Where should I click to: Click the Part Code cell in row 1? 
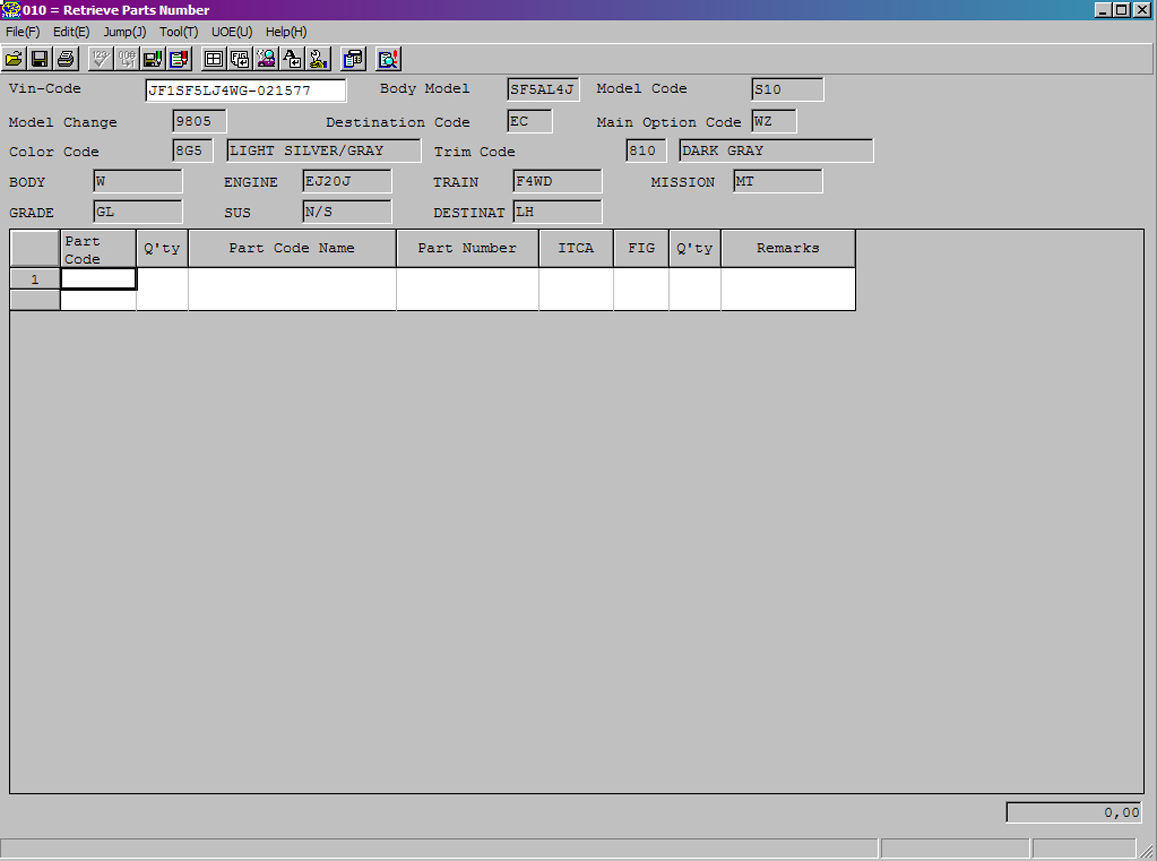98,279
